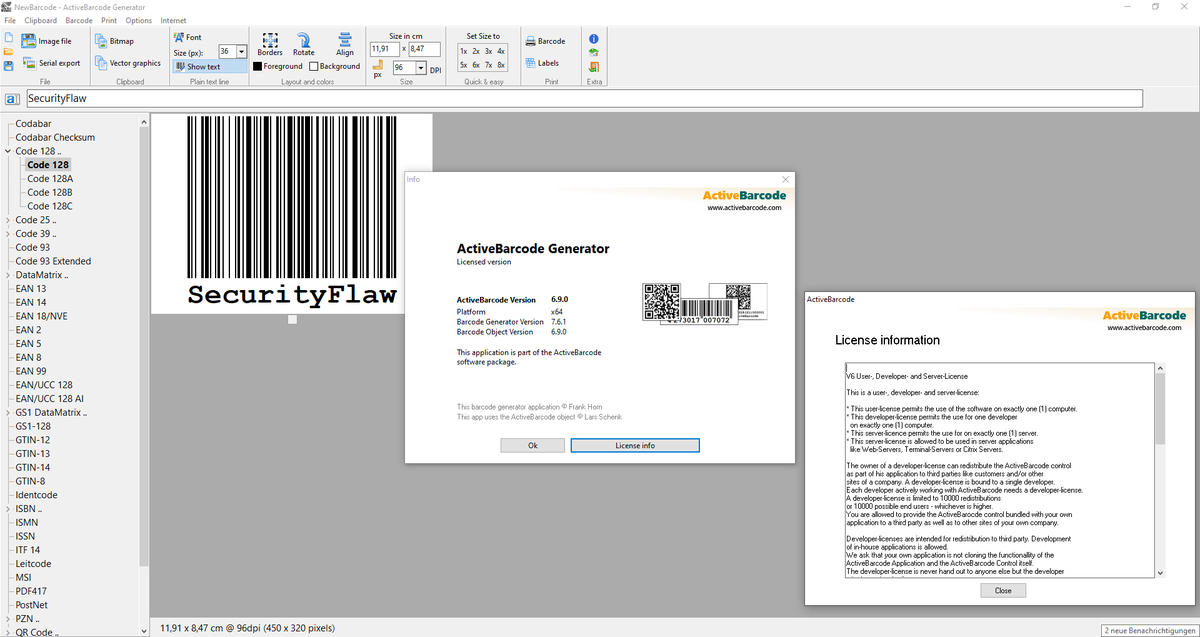Click the New file icon
Screen dimensions: 1200x637
pos(8,38)
